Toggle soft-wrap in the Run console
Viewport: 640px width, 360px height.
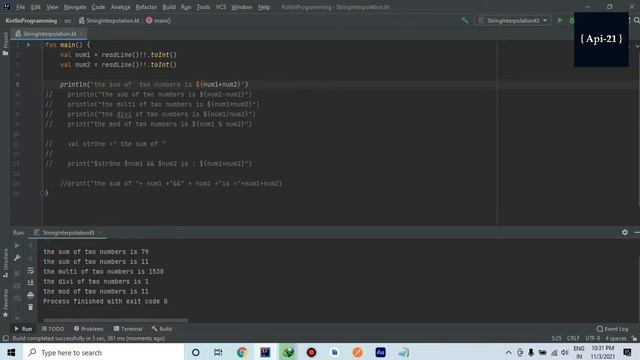31,271
